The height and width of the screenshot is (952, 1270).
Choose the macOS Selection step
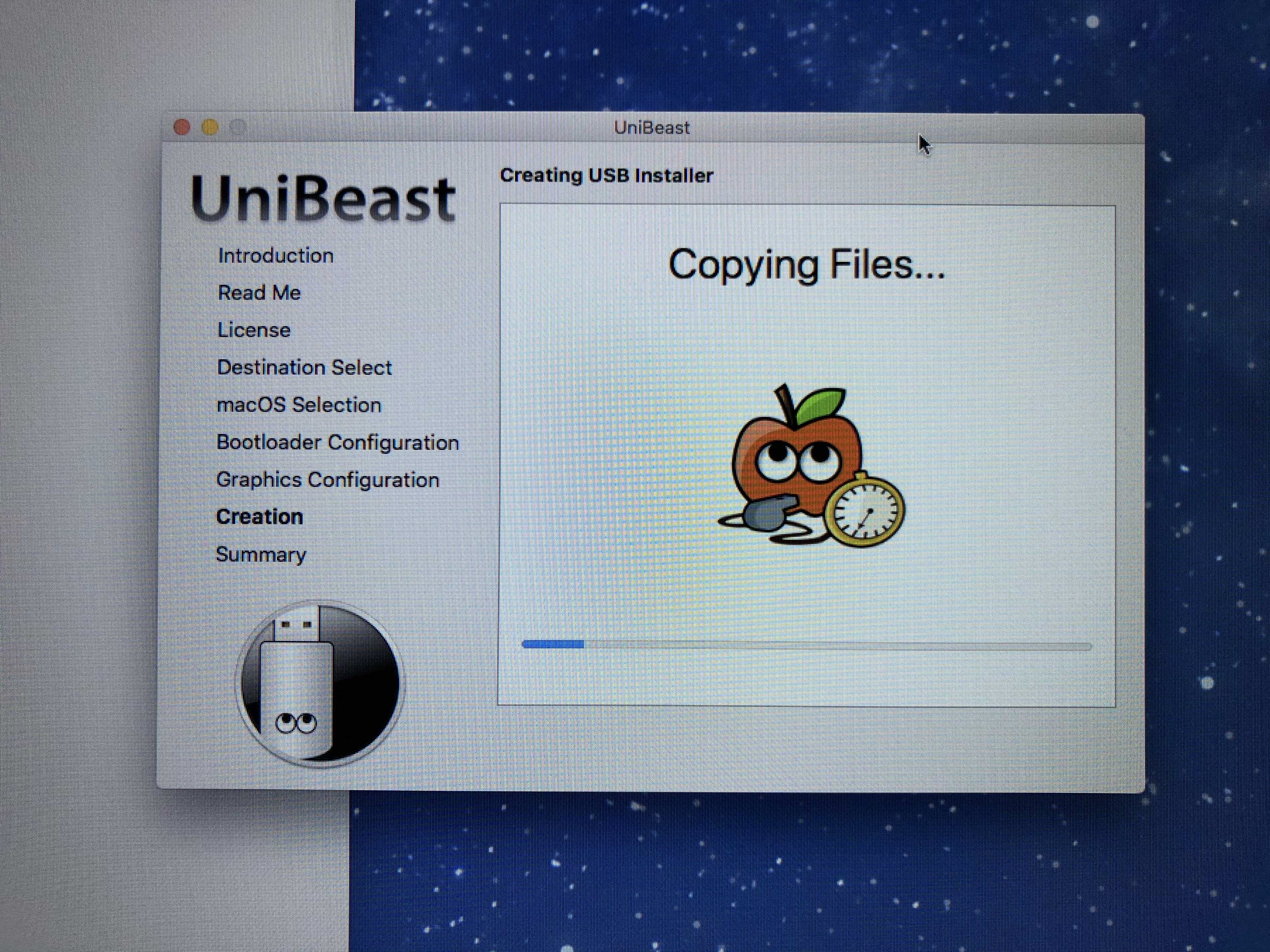coord(299,405)
